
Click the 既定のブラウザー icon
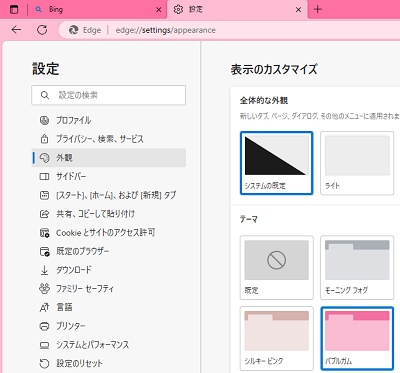(x=44, y=251)
